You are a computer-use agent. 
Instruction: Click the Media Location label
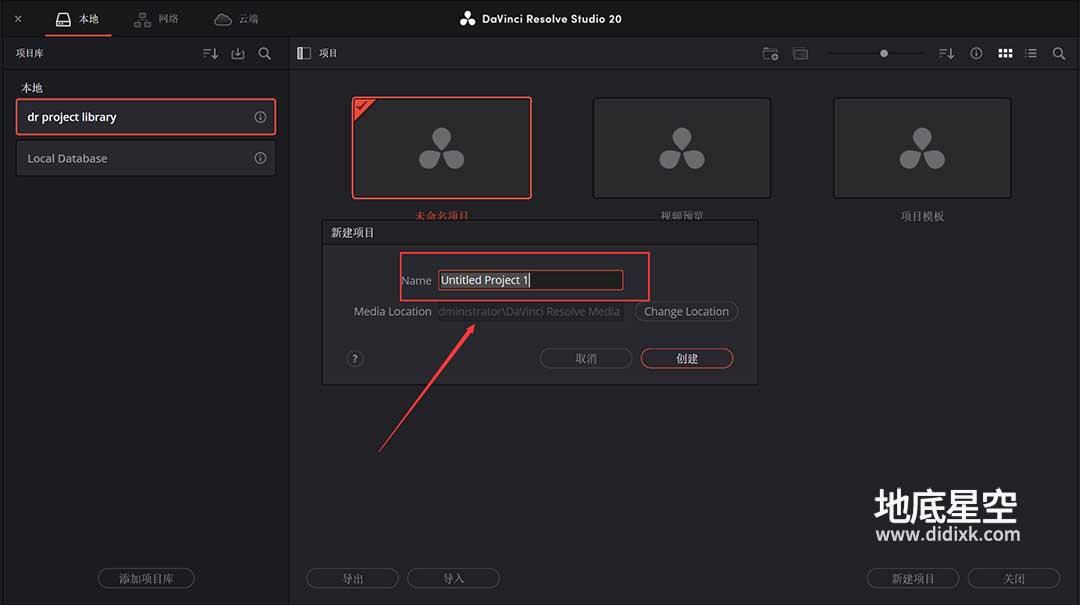pyautogui.click(x=393, y=311)
